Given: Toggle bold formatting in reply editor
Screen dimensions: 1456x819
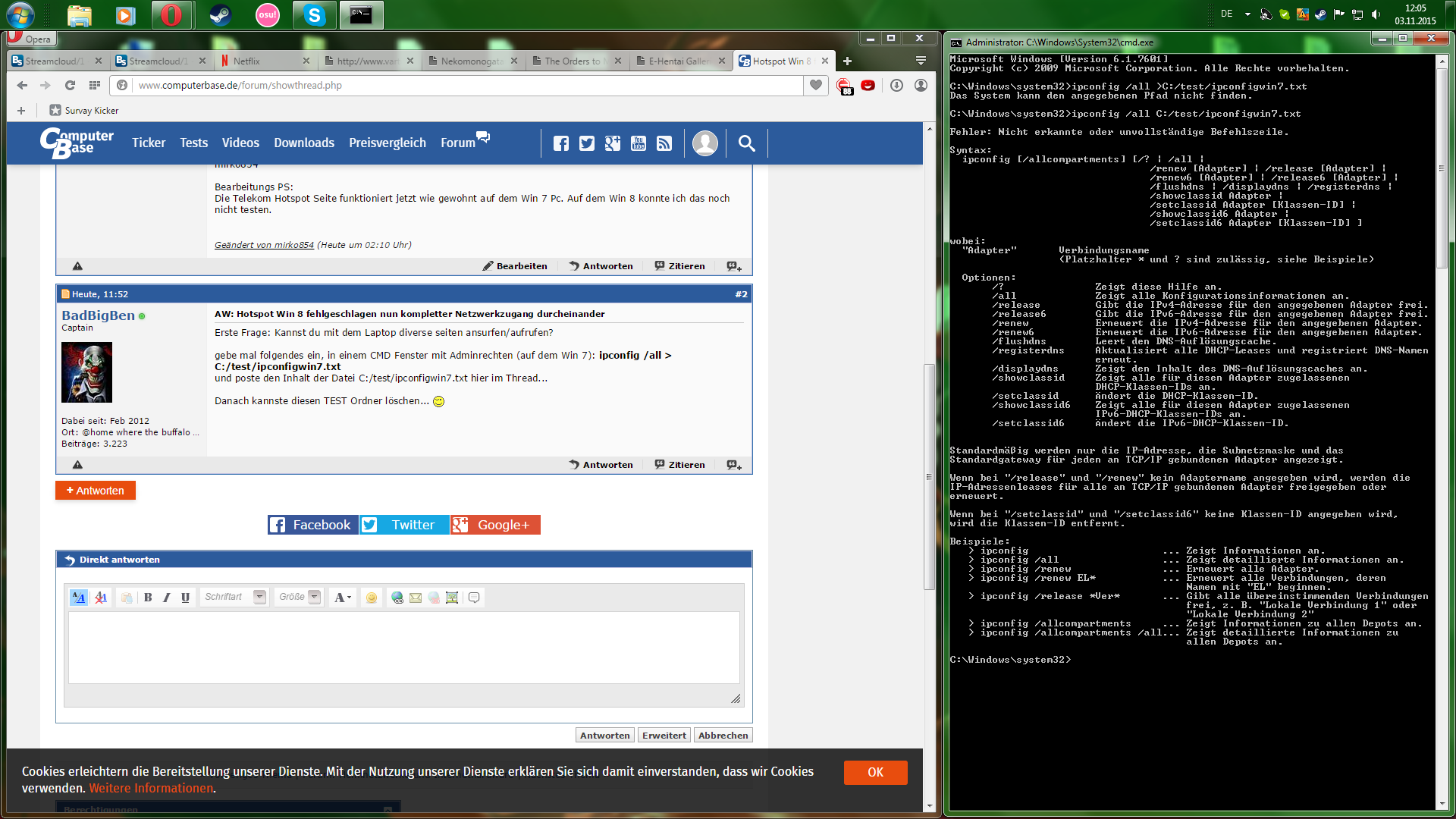Looking at the screenshot, I should click(148, 598).
